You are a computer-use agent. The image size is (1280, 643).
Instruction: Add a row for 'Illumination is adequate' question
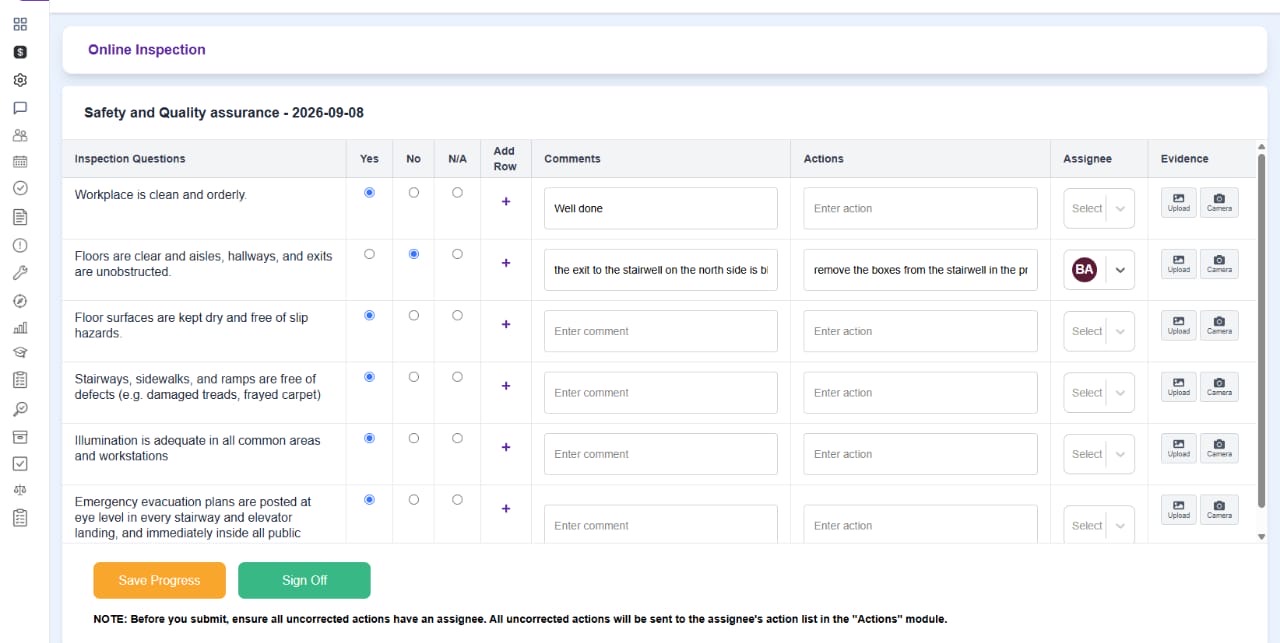[x=506, y=447]
